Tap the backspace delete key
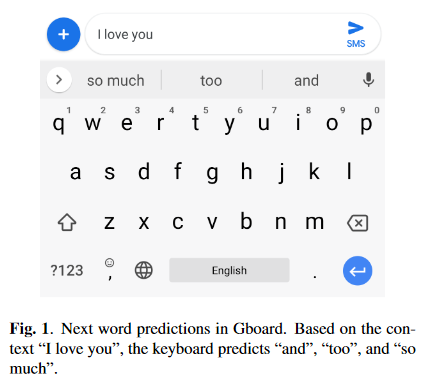 click(358, 223)
